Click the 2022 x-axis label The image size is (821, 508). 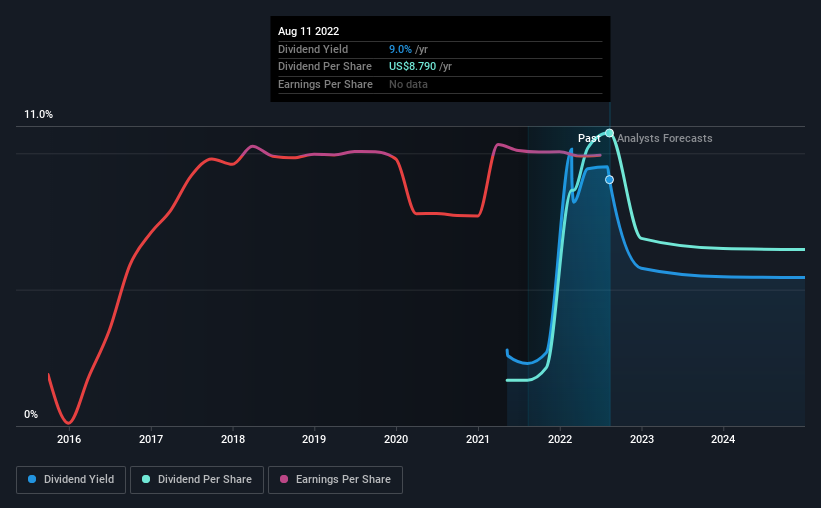coord(560,439)
